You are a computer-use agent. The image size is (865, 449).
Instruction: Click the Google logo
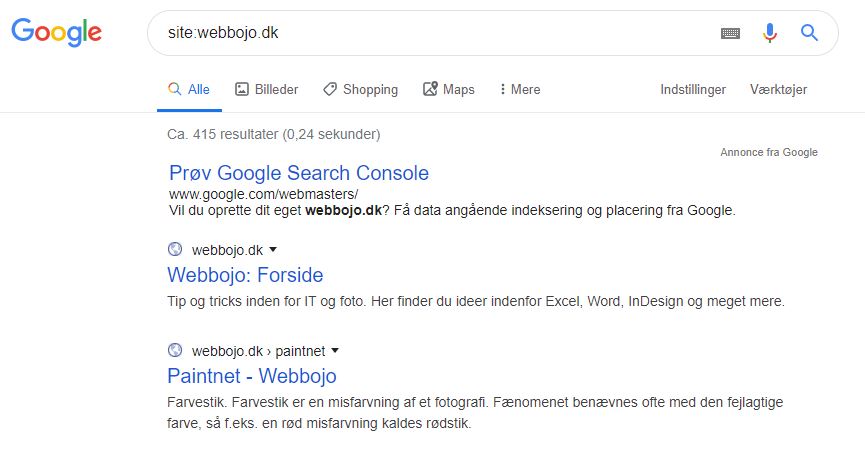(56, 32)
